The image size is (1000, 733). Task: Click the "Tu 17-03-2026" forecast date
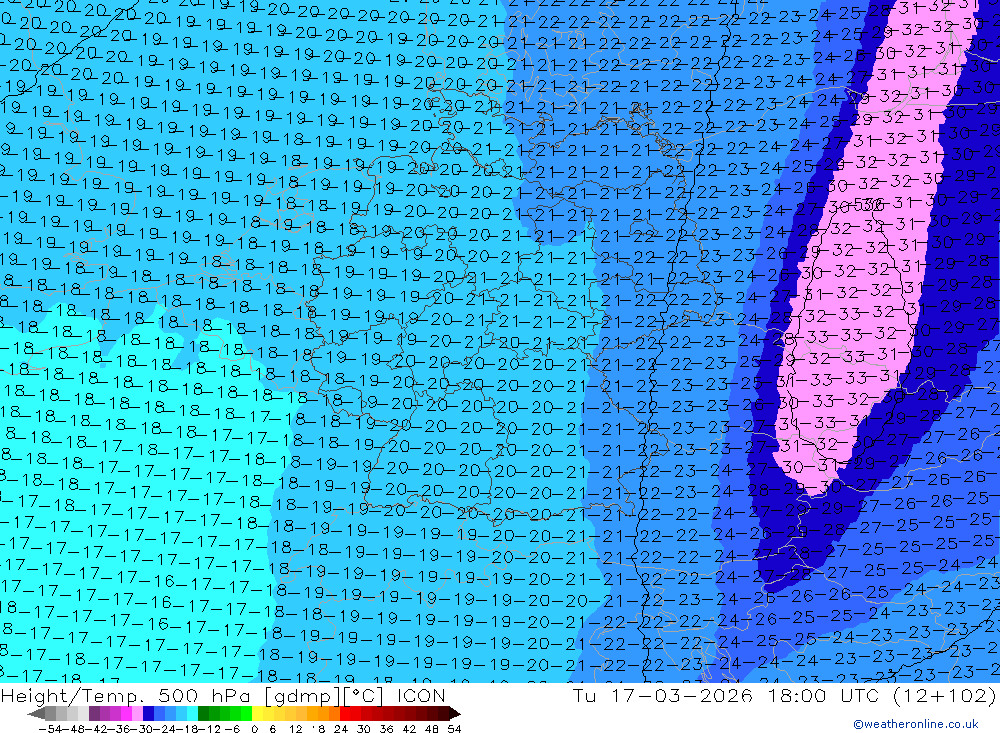[x=663, y=695]
